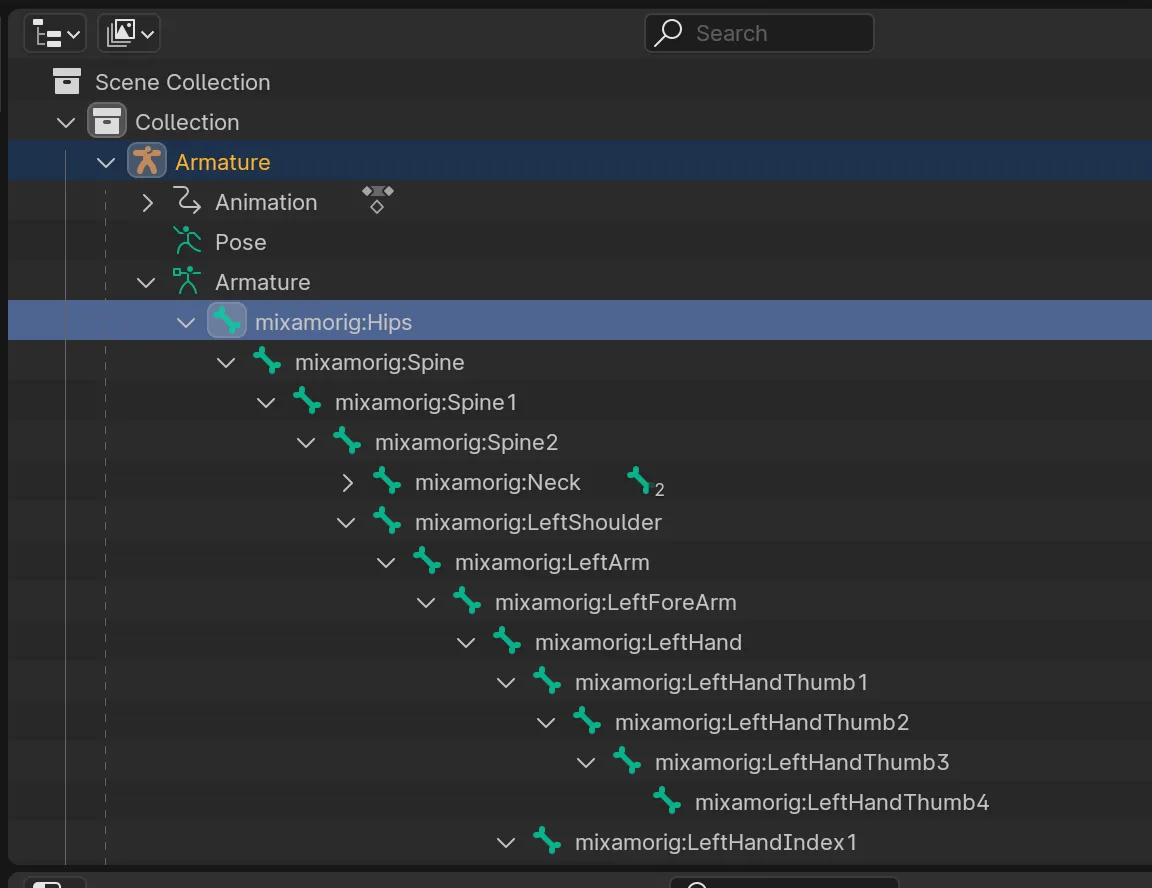Open the outliner editor type dropdown
This screenshot has width=1152, height=888.
(55, 34)
